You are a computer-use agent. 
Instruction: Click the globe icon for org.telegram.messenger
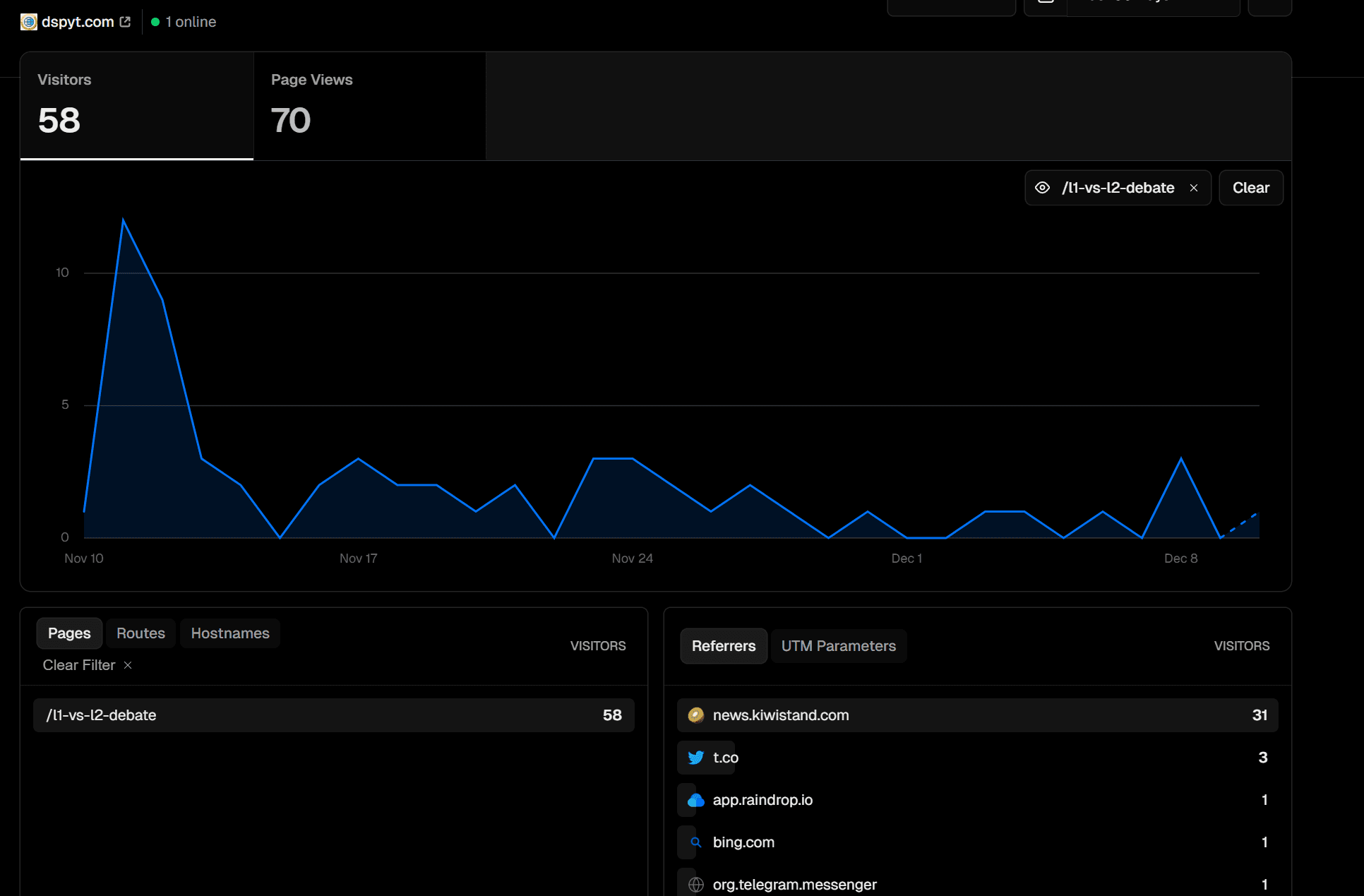(696, 885)
